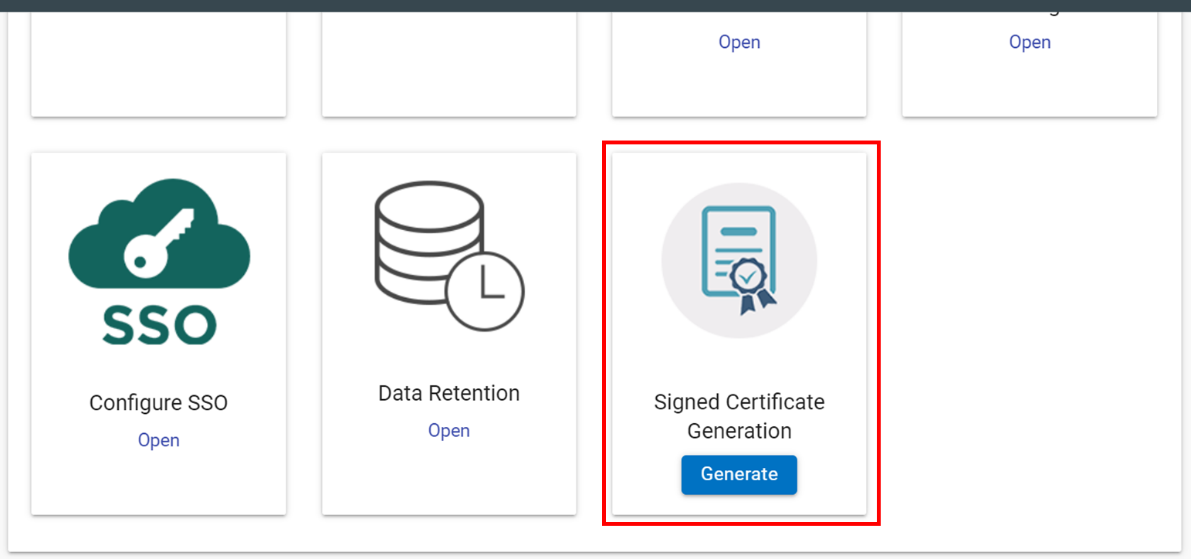Viewport: 1191px width, 559px height.
Task: Click the SSO cloud key icon
Action: [159, 261]
